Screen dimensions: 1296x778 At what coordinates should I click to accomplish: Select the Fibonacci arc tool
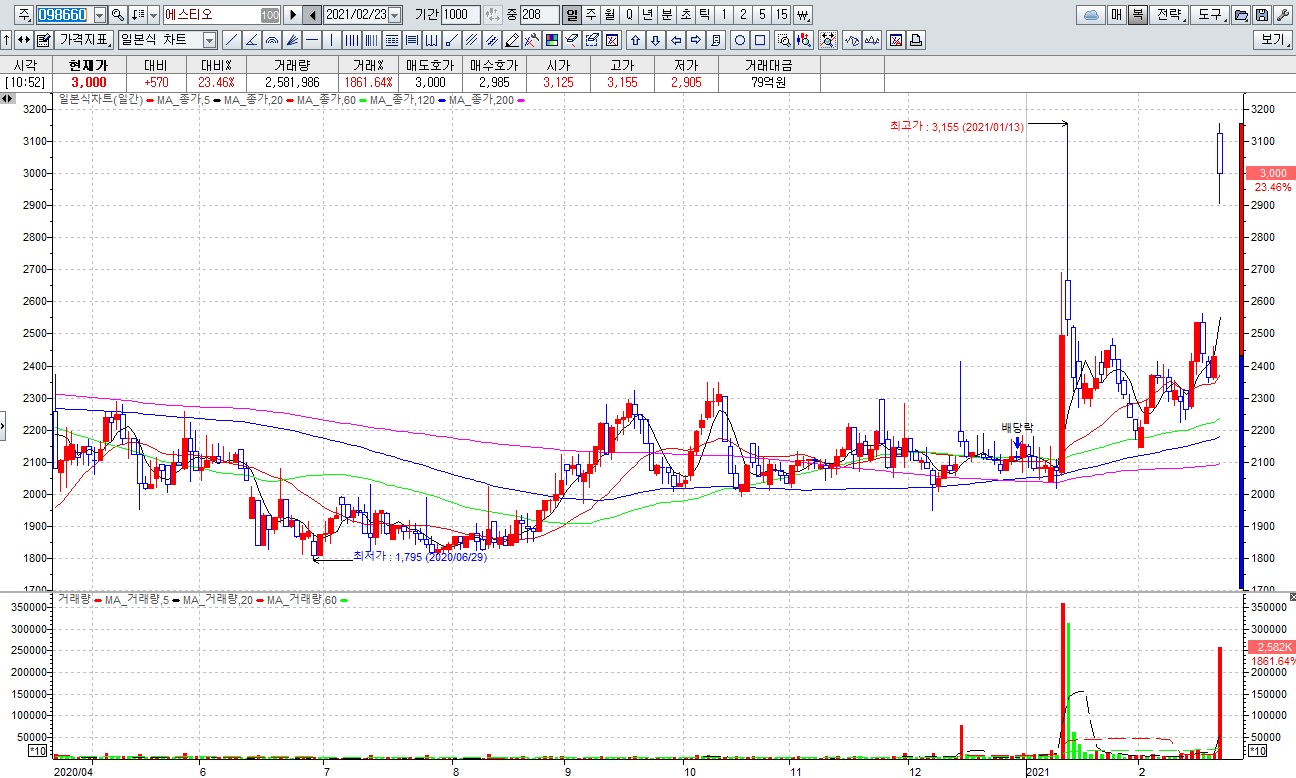click(271, 40)
